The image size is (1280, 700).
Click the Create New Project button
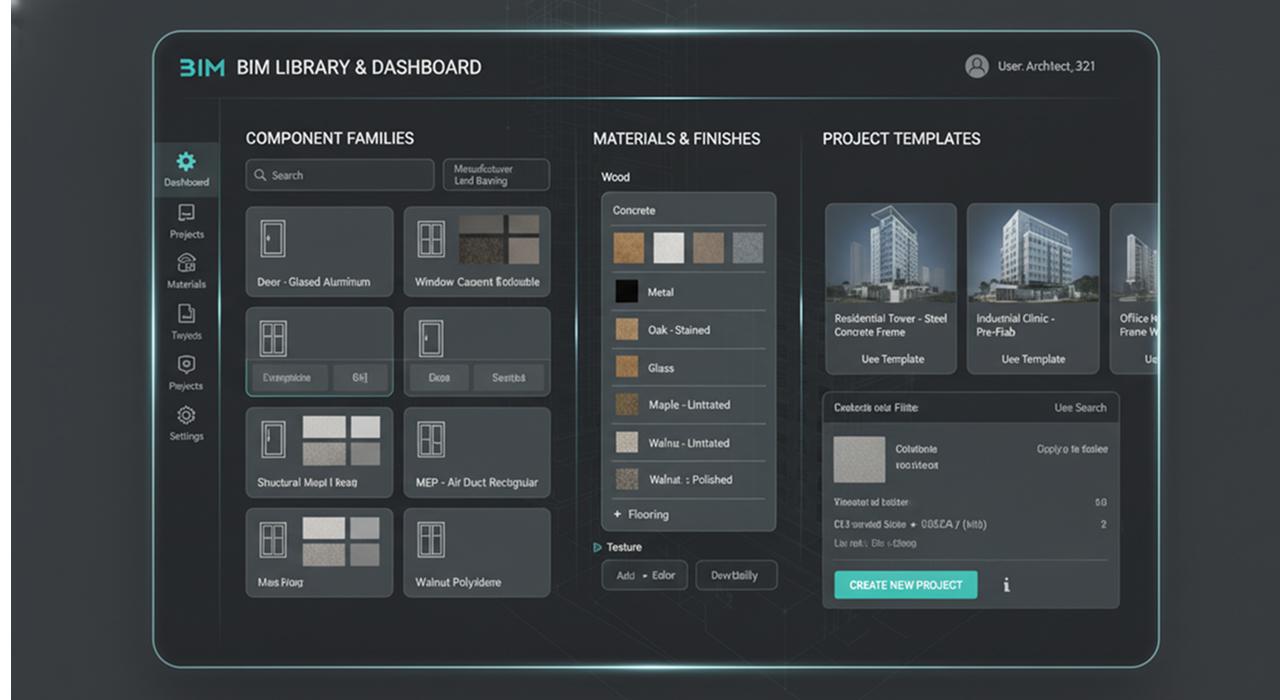tap(905, 585)
